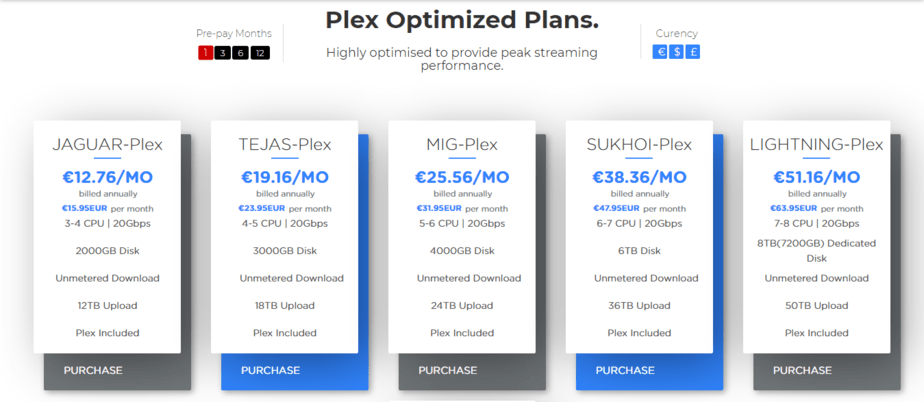
Task: Buy the MIG-Plex plan
Action: click(448, 370)
